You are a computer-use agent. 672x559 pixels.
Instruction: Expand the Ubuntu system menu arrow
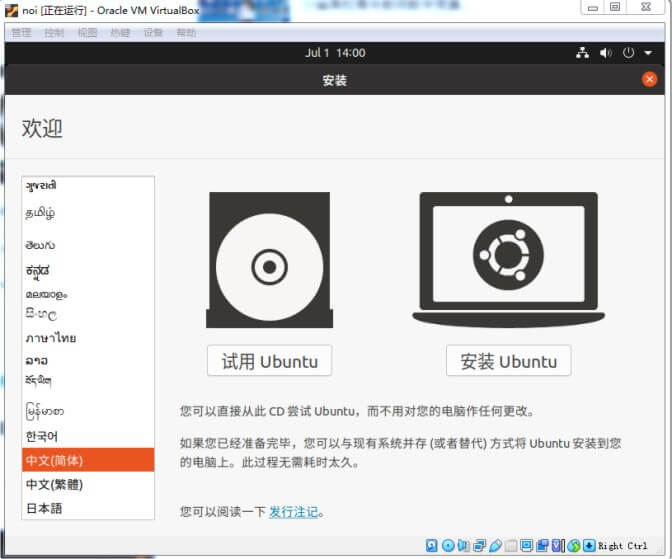pyautogui.click(x=648, y=53)
